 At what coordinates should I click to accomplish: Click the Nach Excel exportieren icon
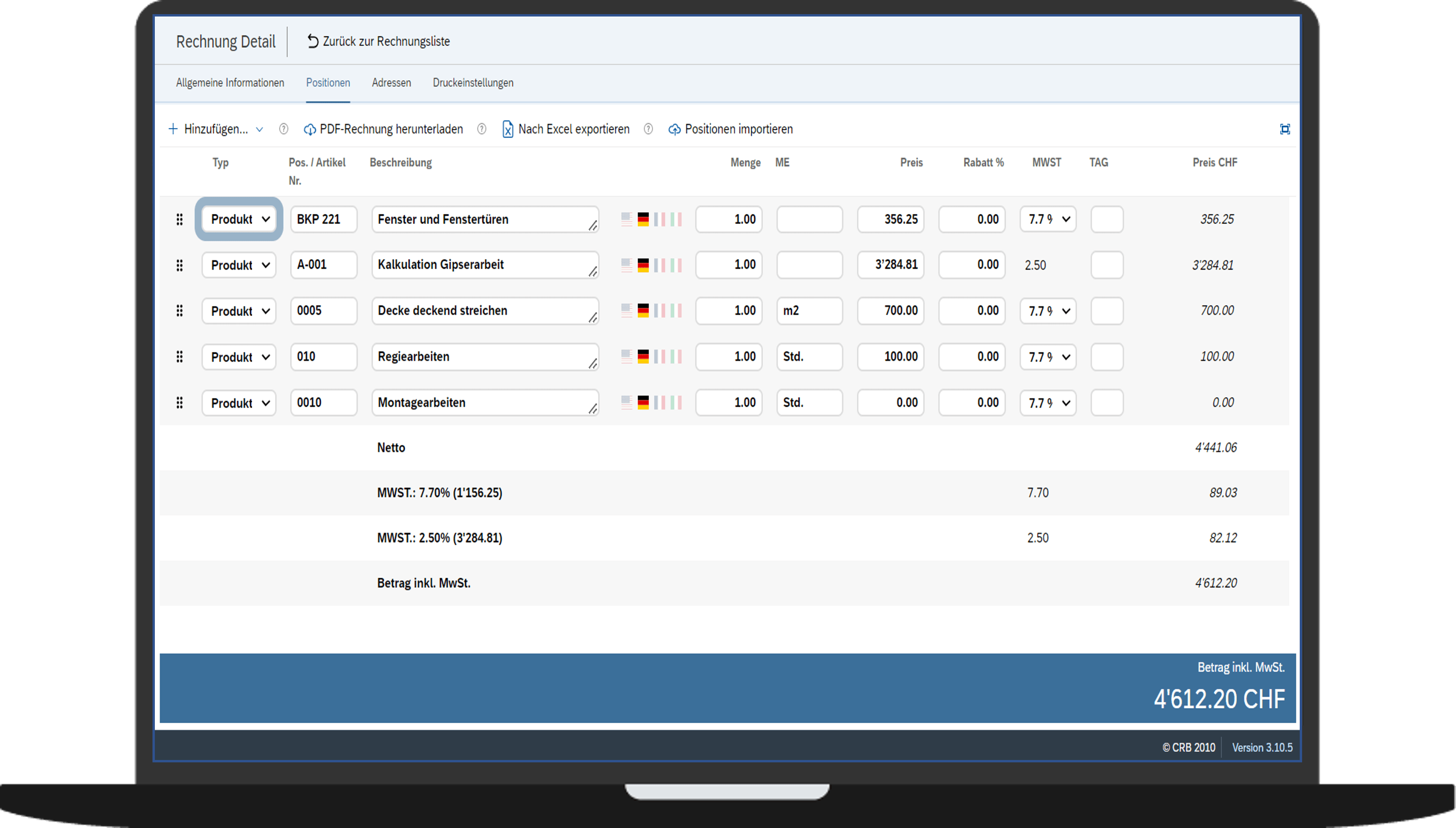click(x=508, y=129)
